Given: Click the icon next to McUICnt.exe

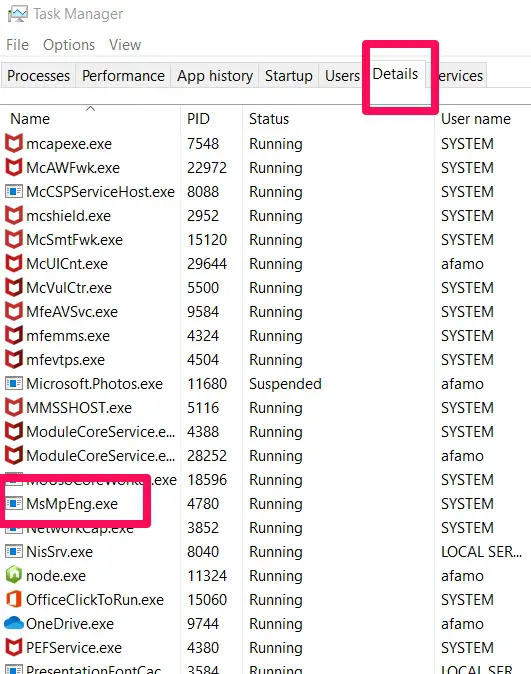Looking at the screenshot, I should coord(14,263).
